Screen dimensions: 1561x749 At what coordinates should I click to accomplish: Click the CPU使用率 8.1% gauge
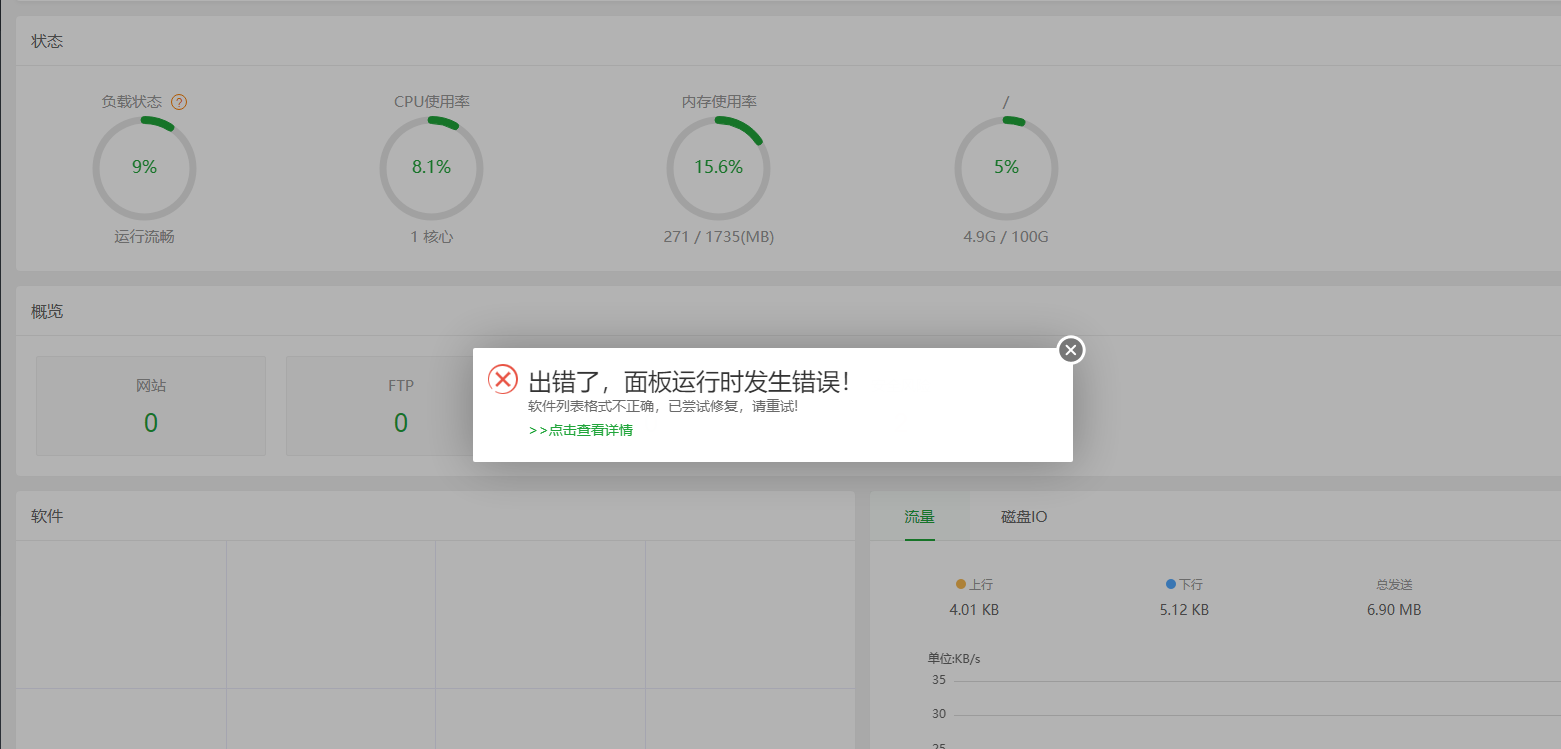tap(431, 168)
